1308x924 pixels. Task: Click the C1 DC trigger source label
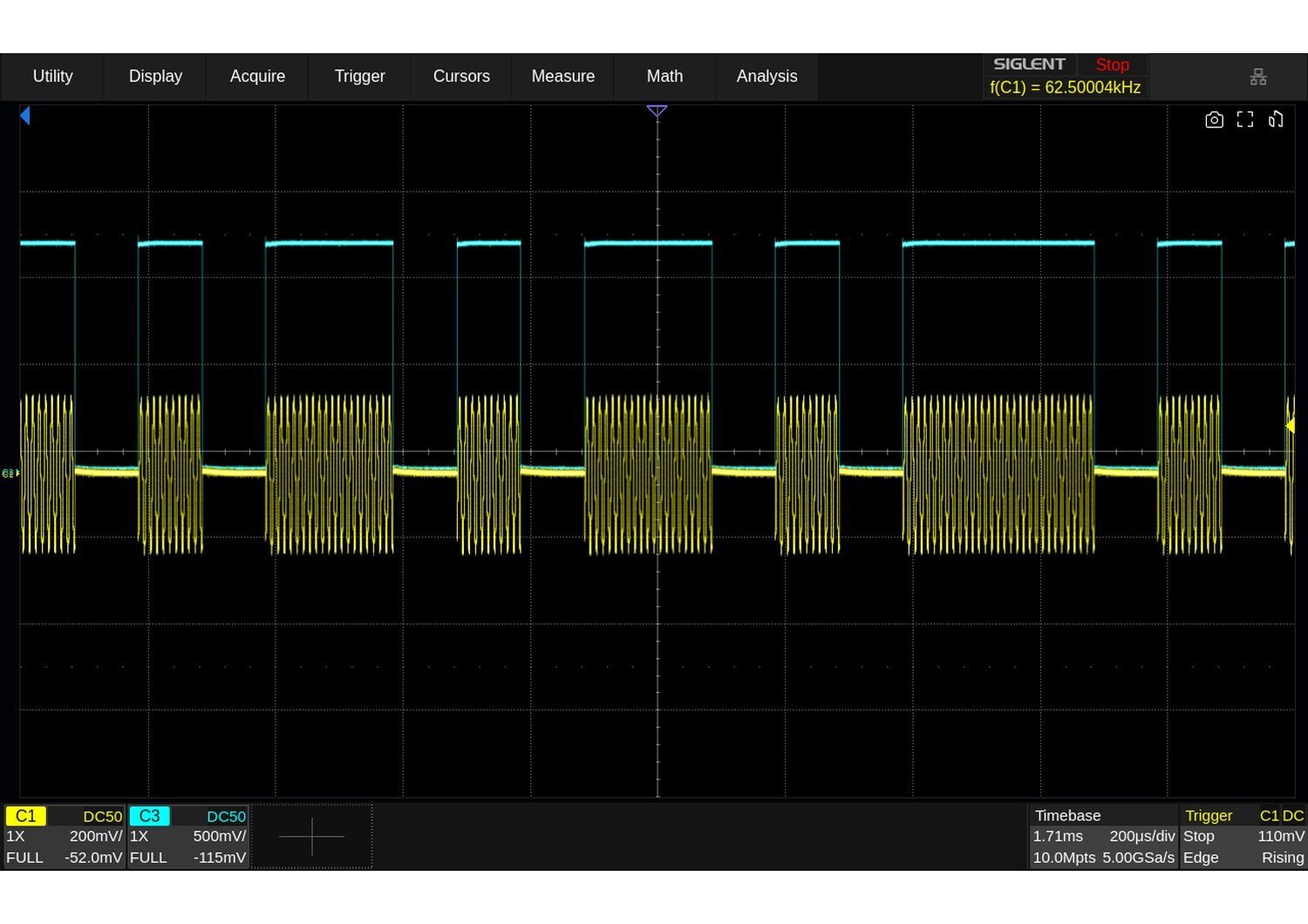tap(1282, 816)
